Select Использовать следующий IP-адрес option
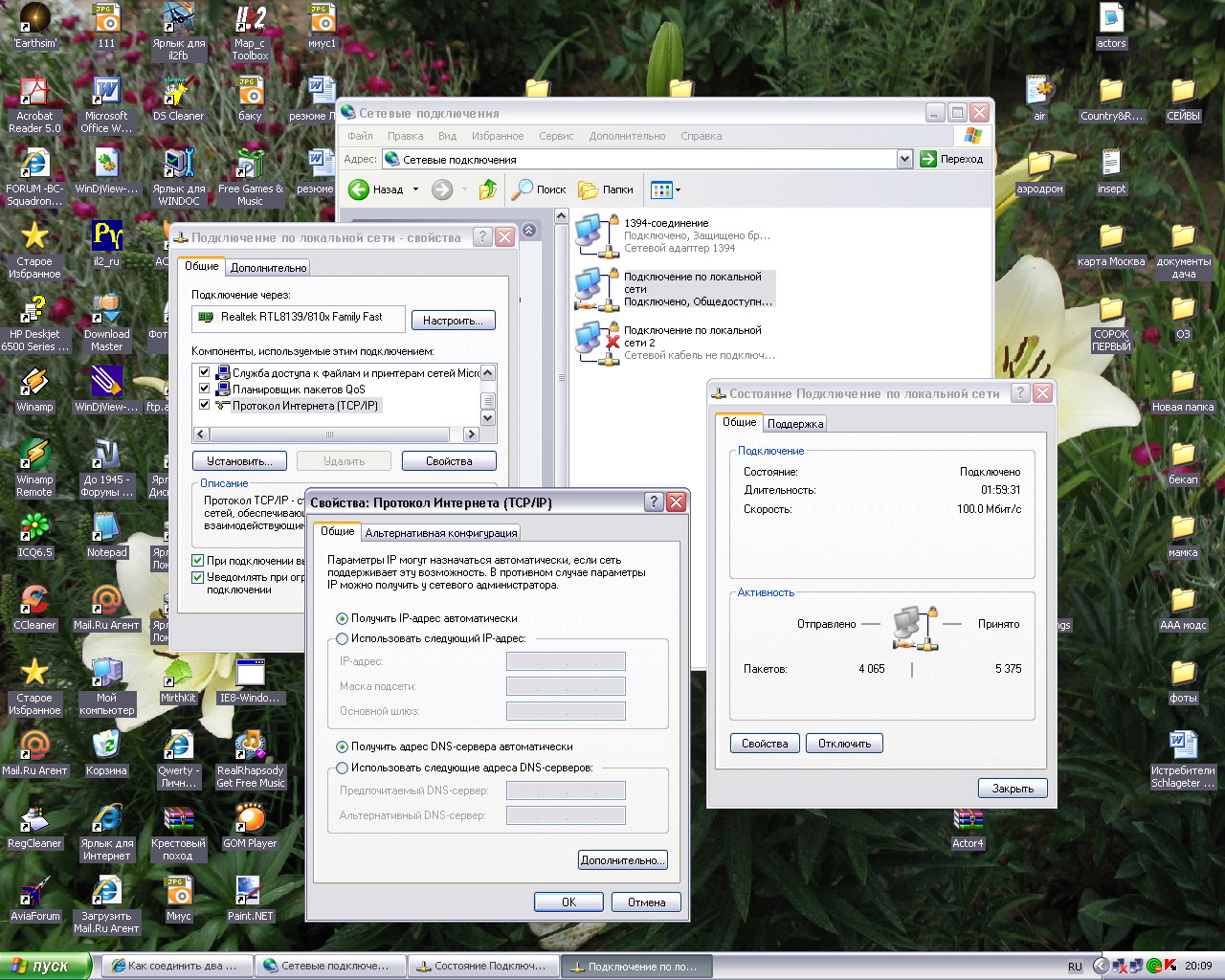This screenshot has width=1225, height=980. coord(342,639)
